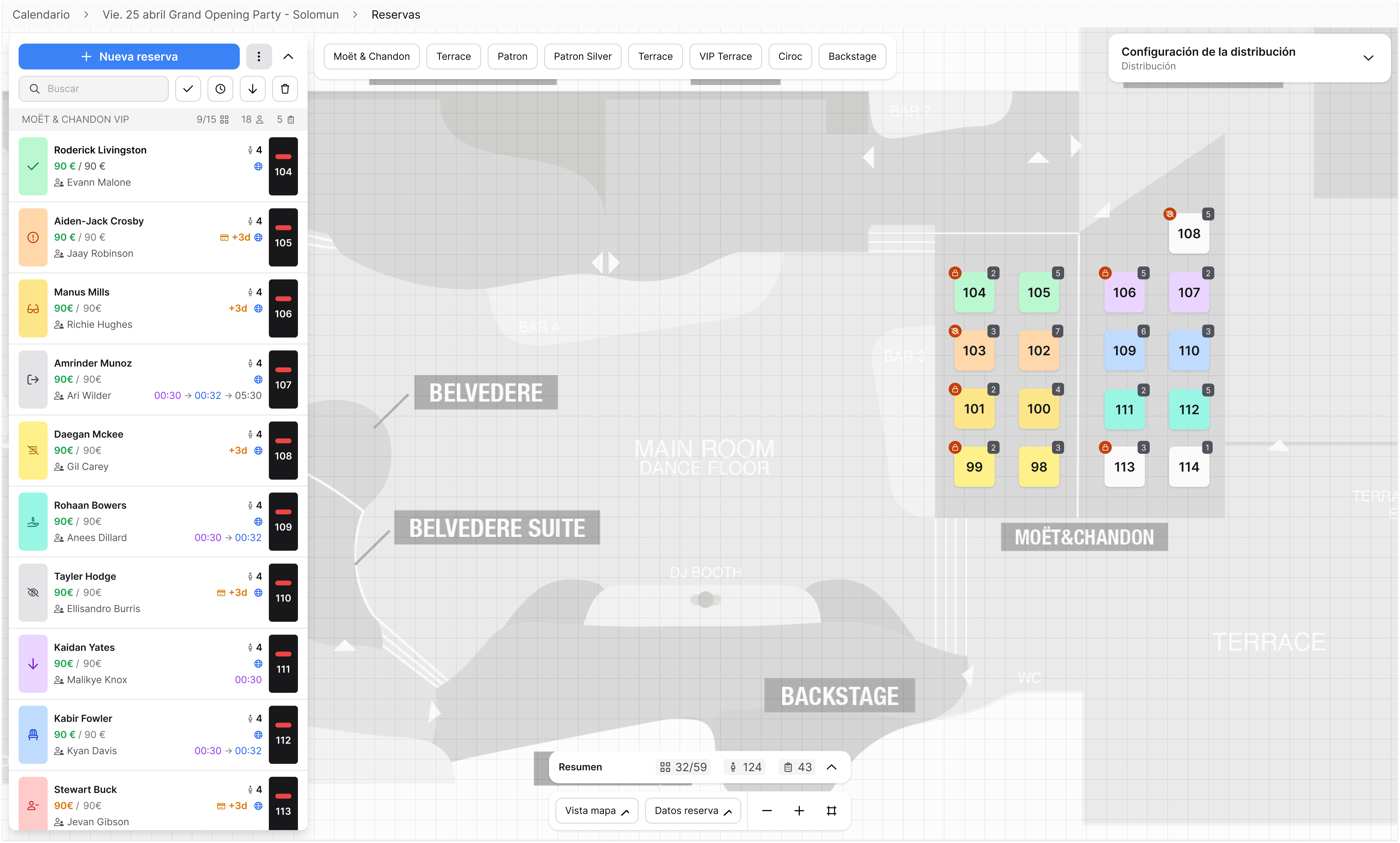
Task: Click the money-hand icon on Rohaan Bowers reservation
Action: [x=32, y=521]
